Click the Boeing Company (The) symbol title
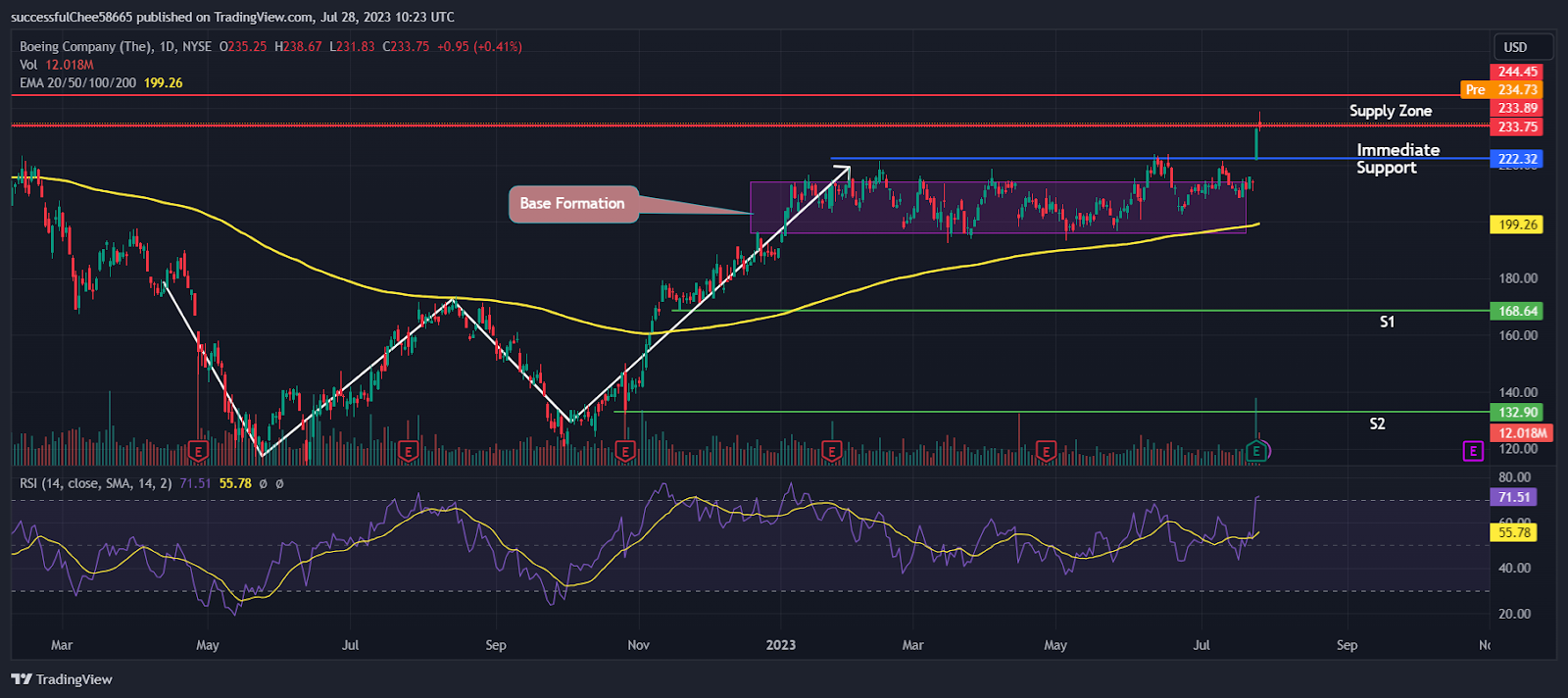This screenshot has height=698, width=1568. click(x=87, y=46)
